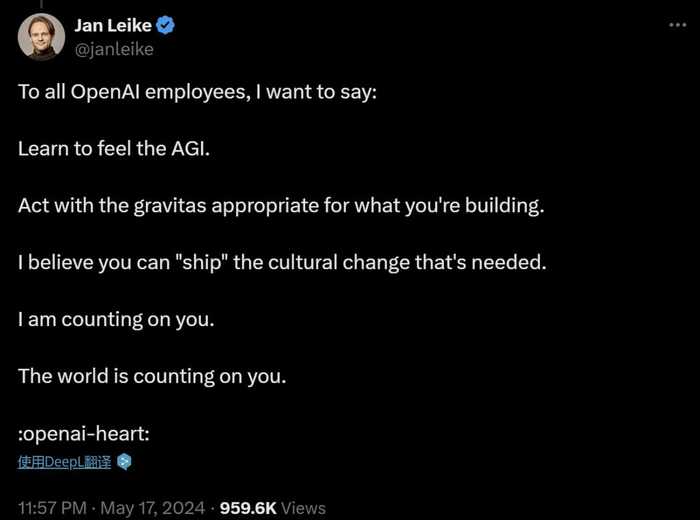The image size is (700, 520).
Task: Click the "I believe you can" sentence
Action: [281, 263]
